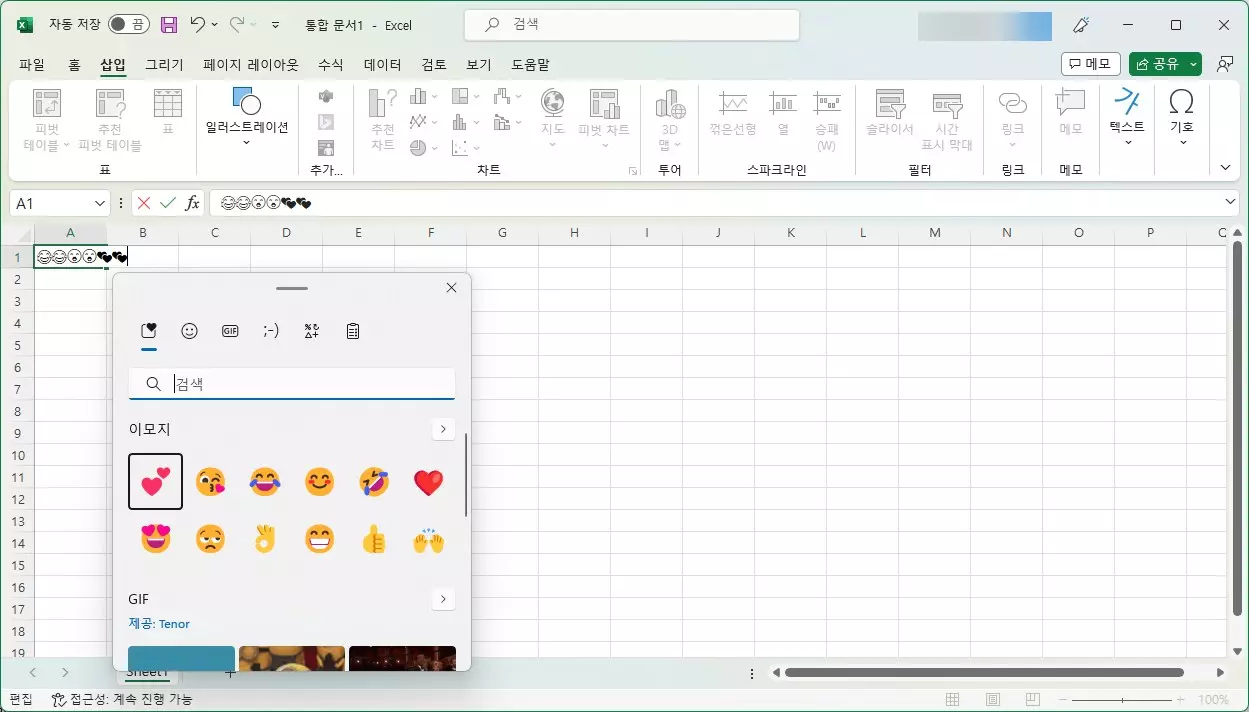
Task: Collapse the ribbon with the chevron arrow
Action: point(1226,167)
